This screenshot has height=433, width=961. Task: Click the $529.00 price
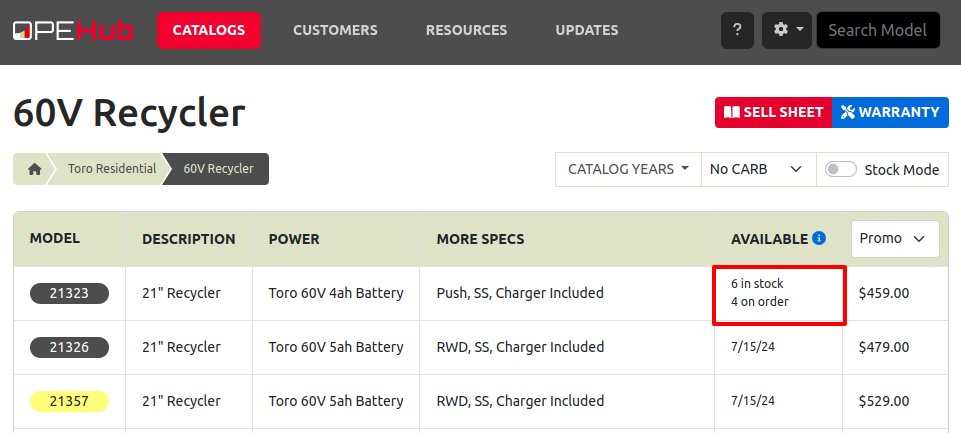pos(884,401)
